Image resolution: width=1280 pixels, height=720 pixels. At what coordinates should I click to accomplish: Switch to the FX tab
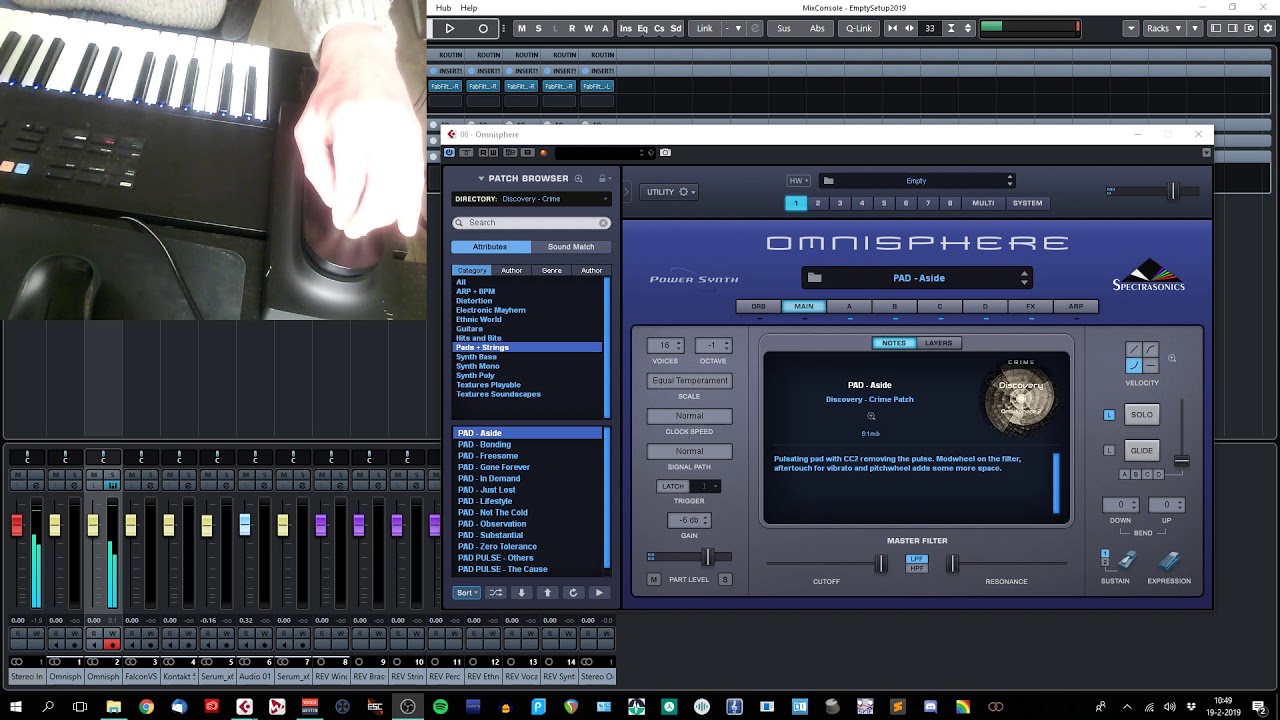pyautogui.click(x=1030, y=307)
